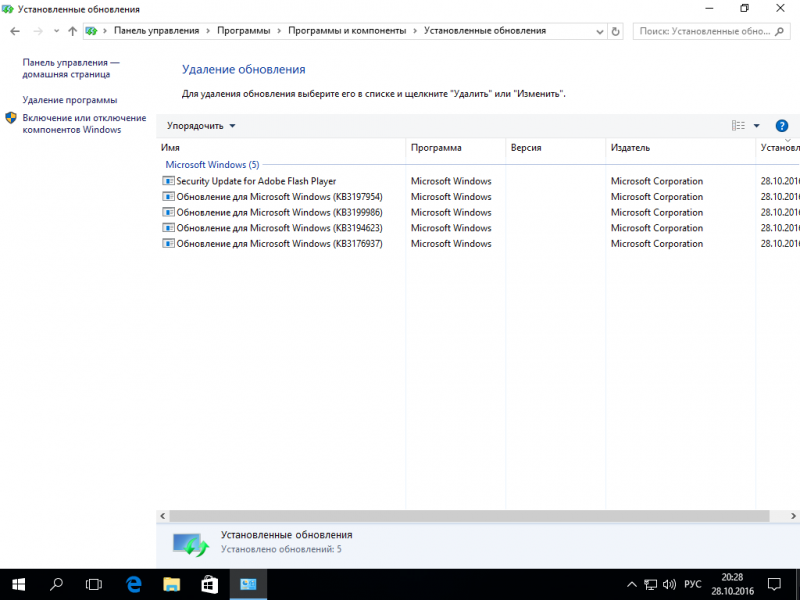The image size is (800, 600).
Task: Open the Упорядочить dropdown menu
Action: coord(201,126)
